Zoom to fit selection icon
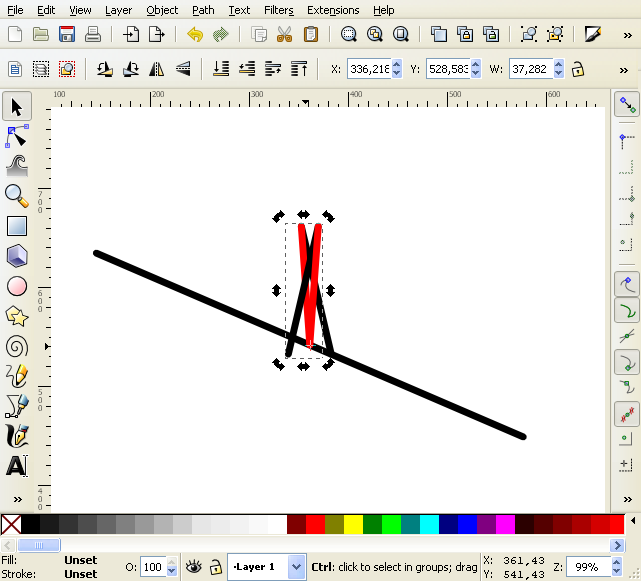The height and width of the screenshot is (581, 641). pos(349,34)
